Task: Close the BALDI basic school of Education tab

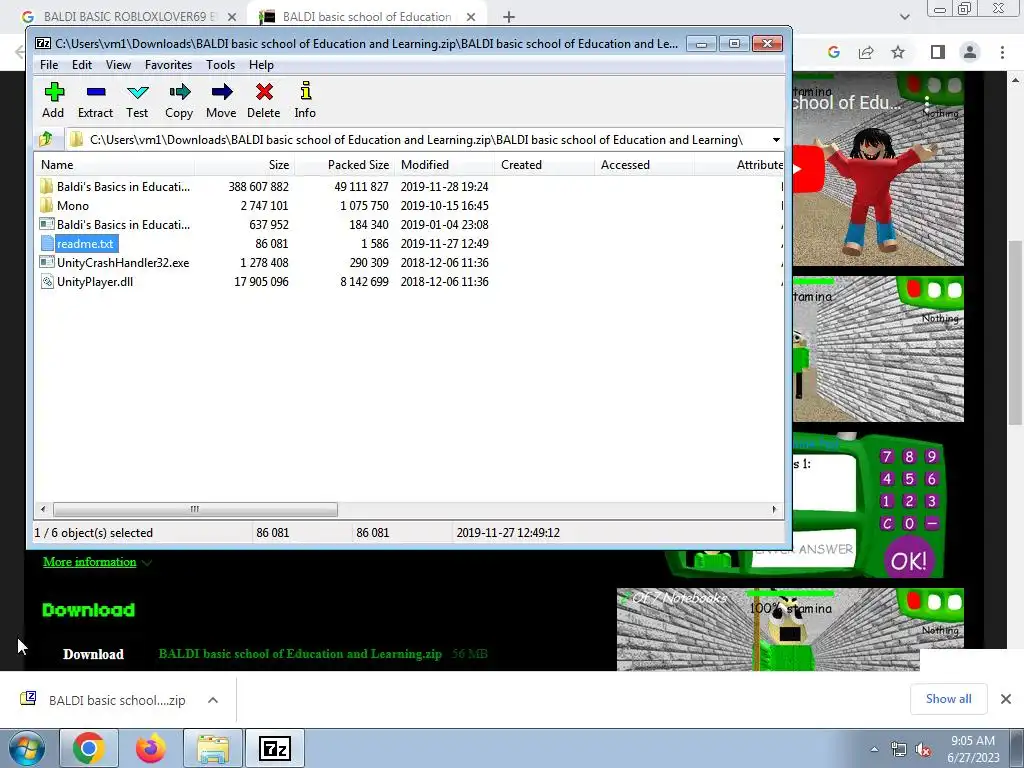Action: pyautogui.click(x=471, y=17)
